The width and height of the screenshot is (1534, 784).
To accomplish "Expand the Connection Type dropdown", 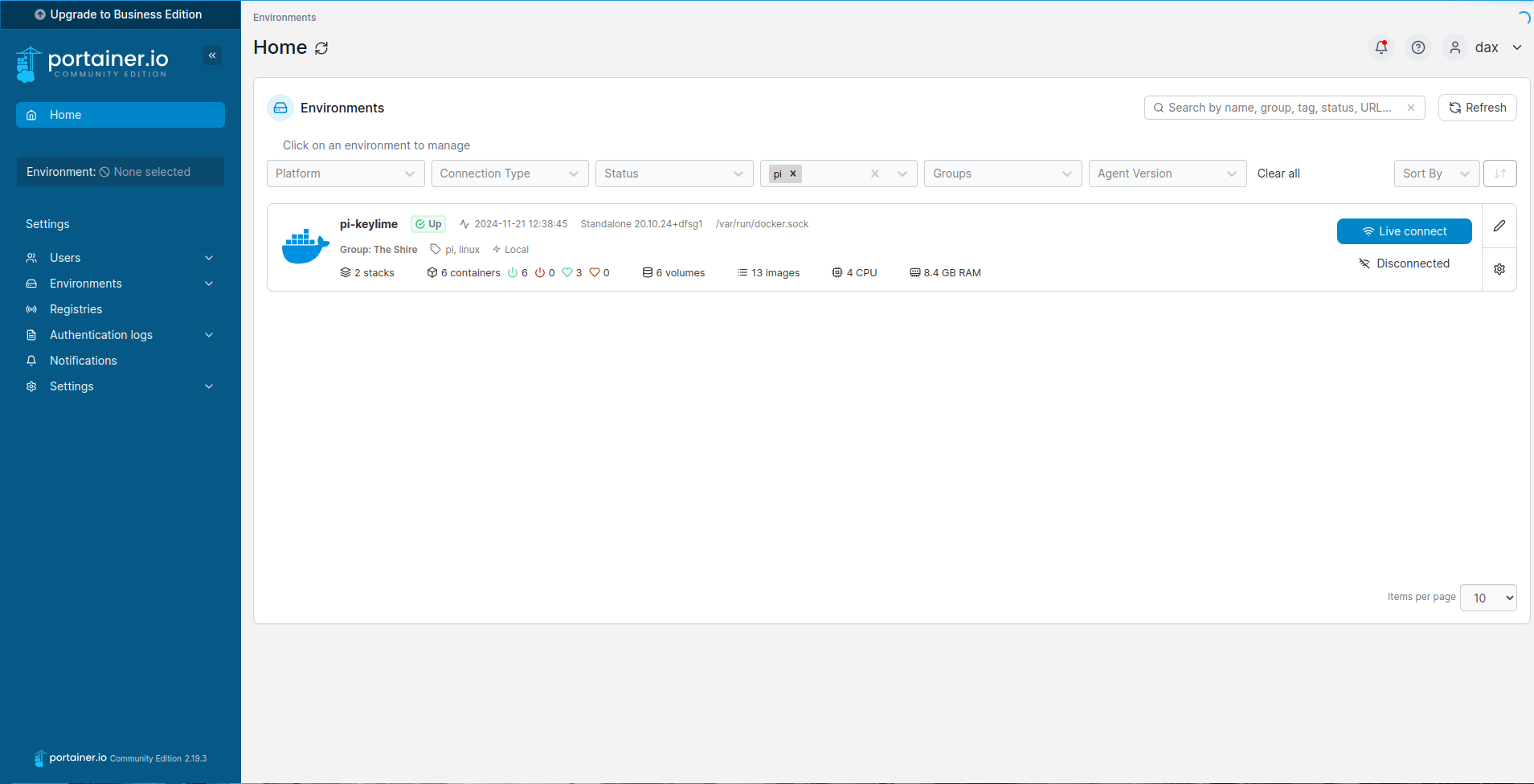I will (509, 174).
